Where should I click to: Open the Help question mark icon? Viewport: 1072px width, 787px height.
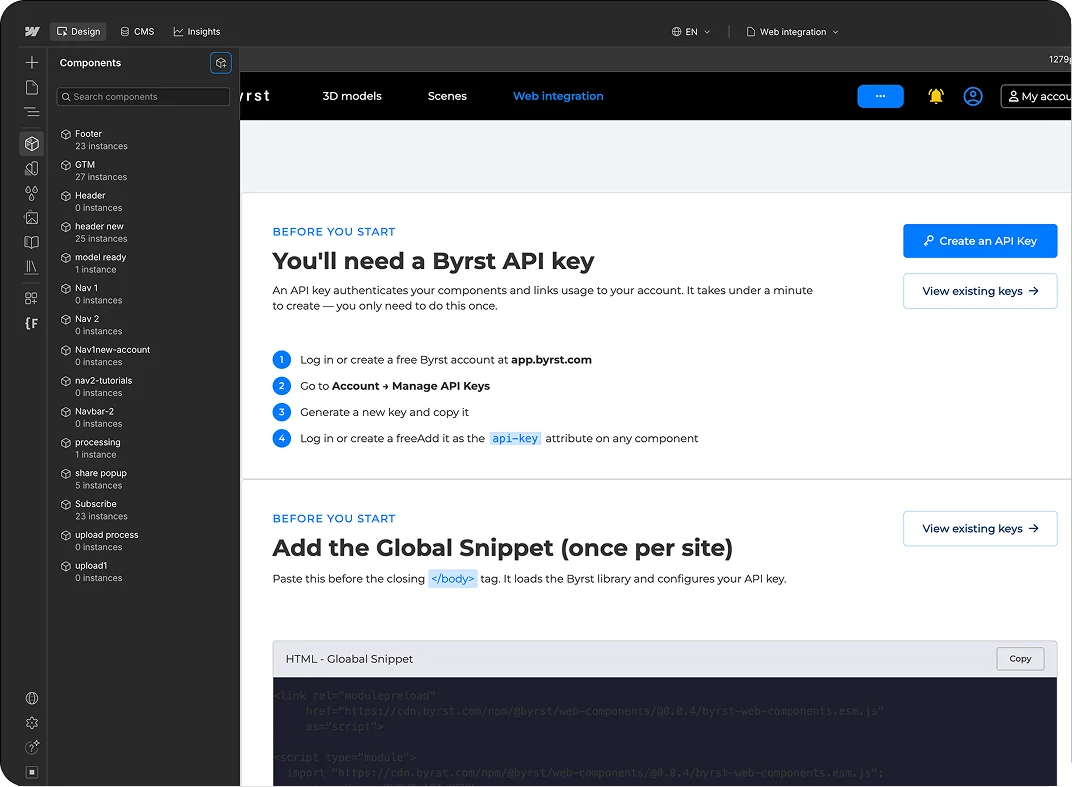(x=31, y=747)
